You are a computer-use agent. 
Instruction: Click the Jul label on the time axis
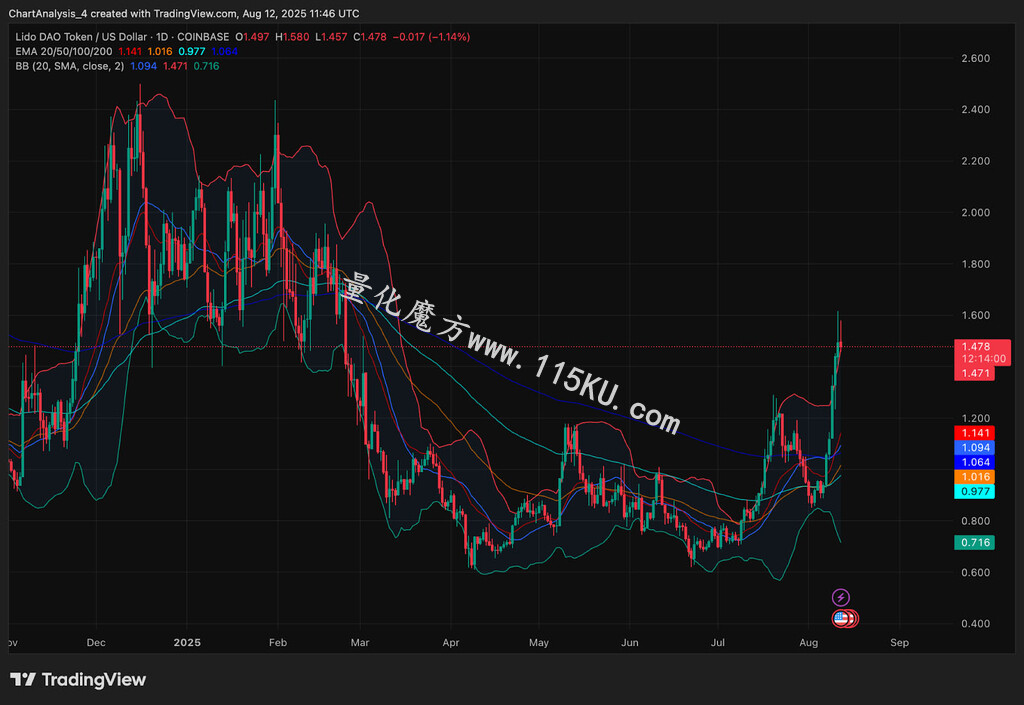(718, 642)
